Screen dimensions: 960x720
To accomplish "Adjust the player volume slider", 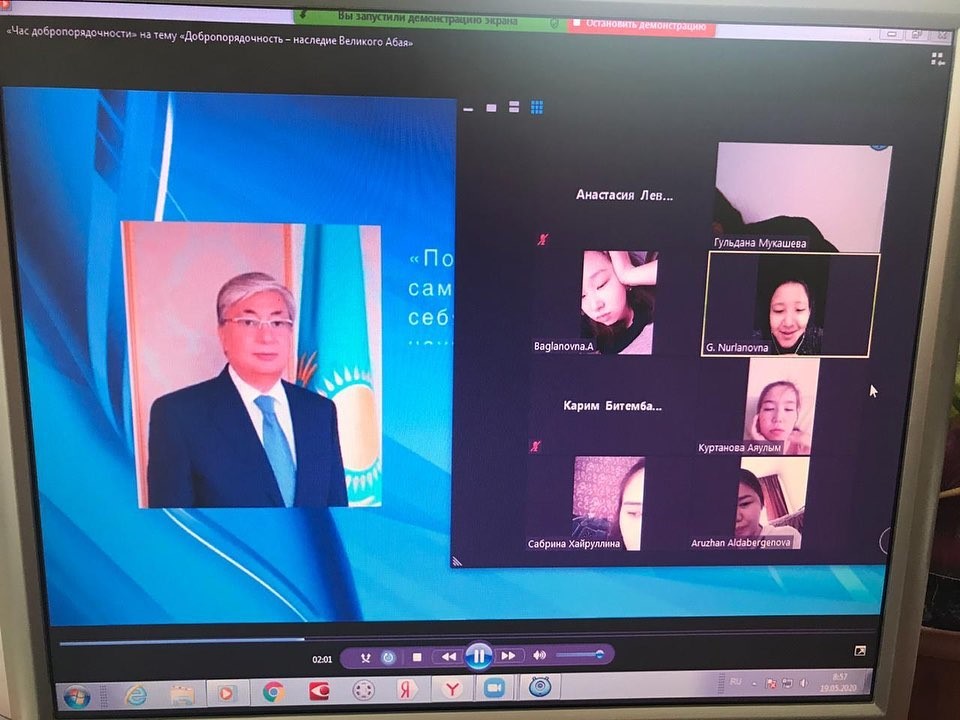I will click(580, 655).
